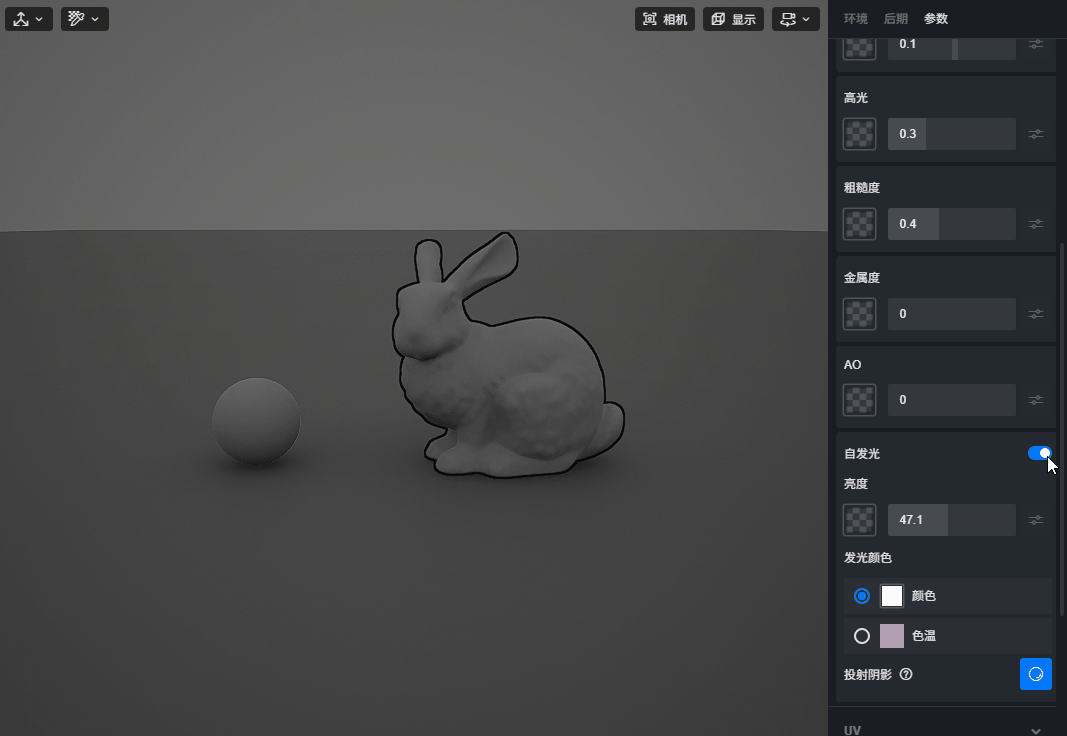
Task: Expand the UV section
Action: [1036, 731]
